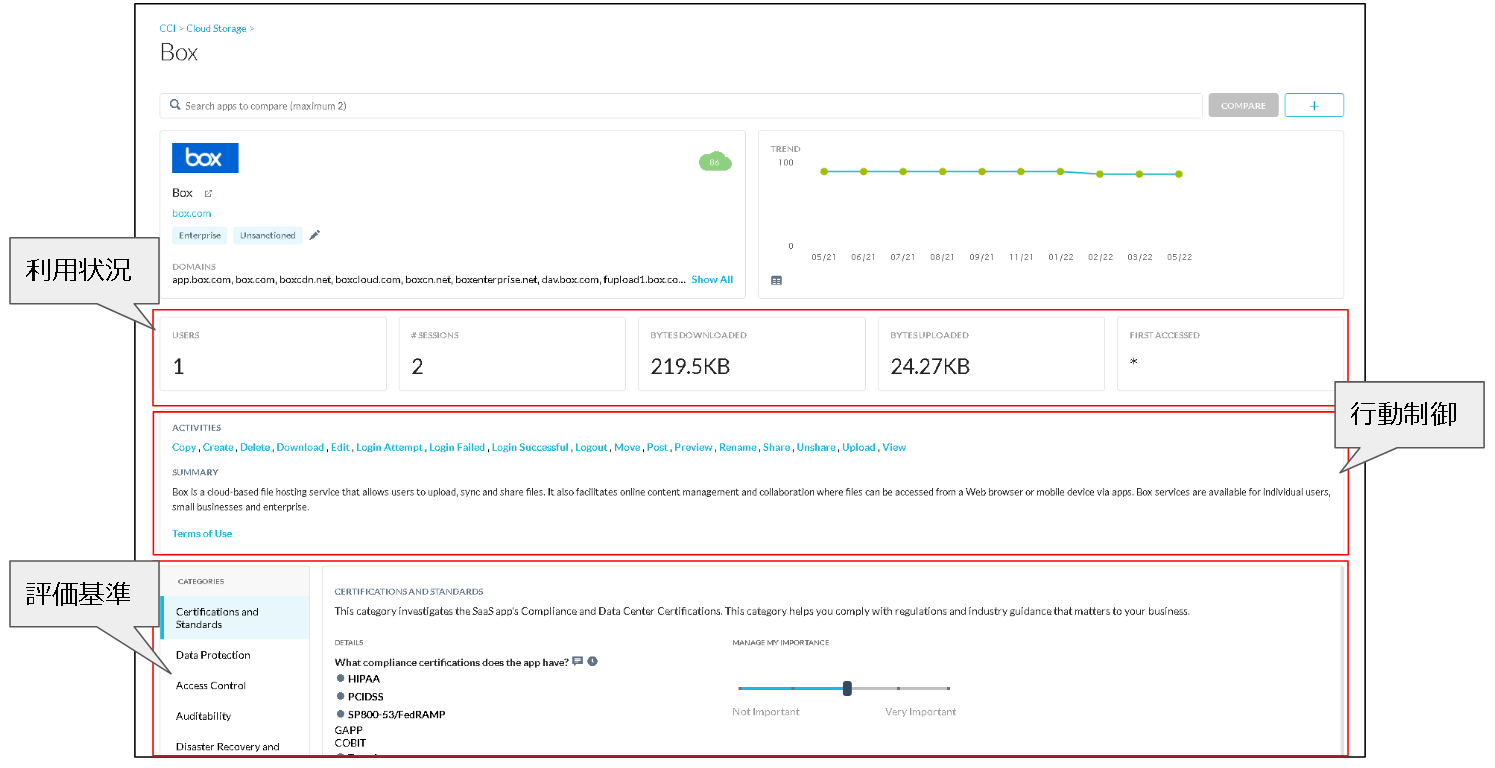Switch to Data Protection category
Viewport: 1495px width, 768px height.
tap(213, 655)
